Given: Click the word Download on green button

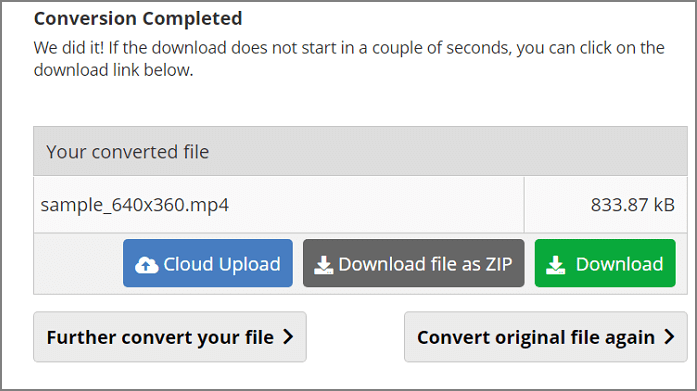Looking at the screenshot, I should pos(619,264).
